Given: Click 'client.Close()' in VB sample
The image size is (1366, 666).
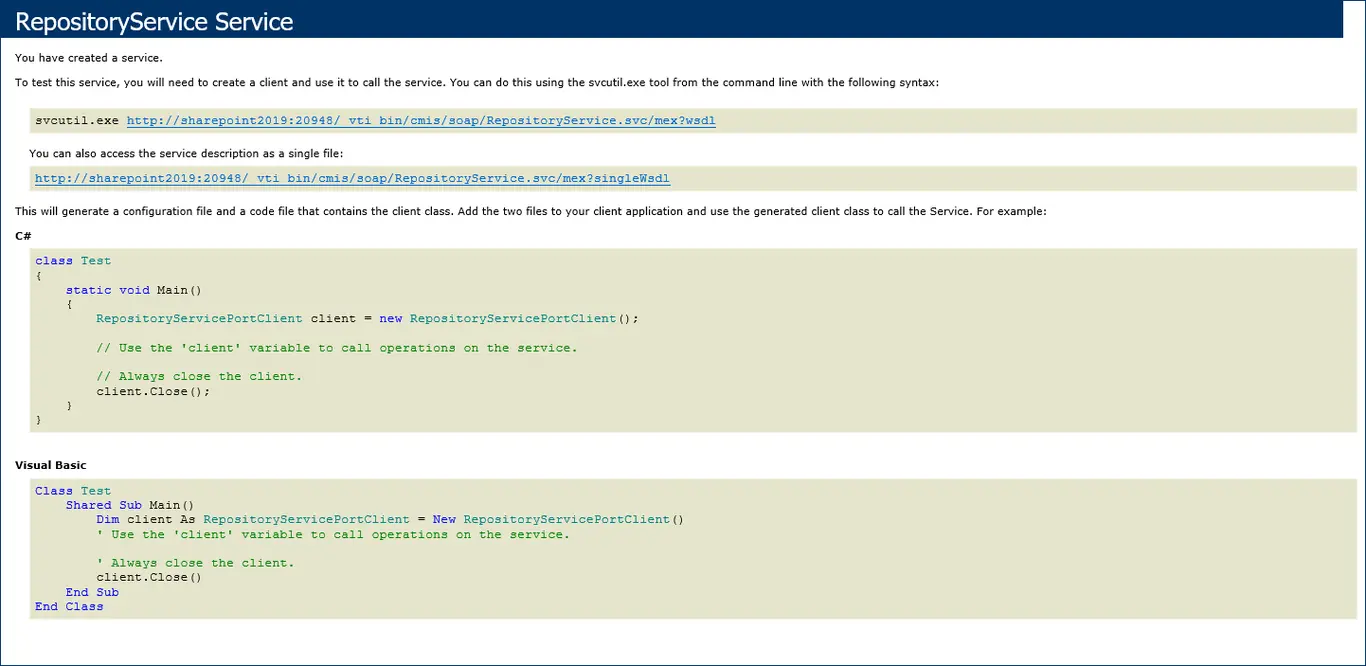Looking at the screenshot, I should tap(149, 577).
